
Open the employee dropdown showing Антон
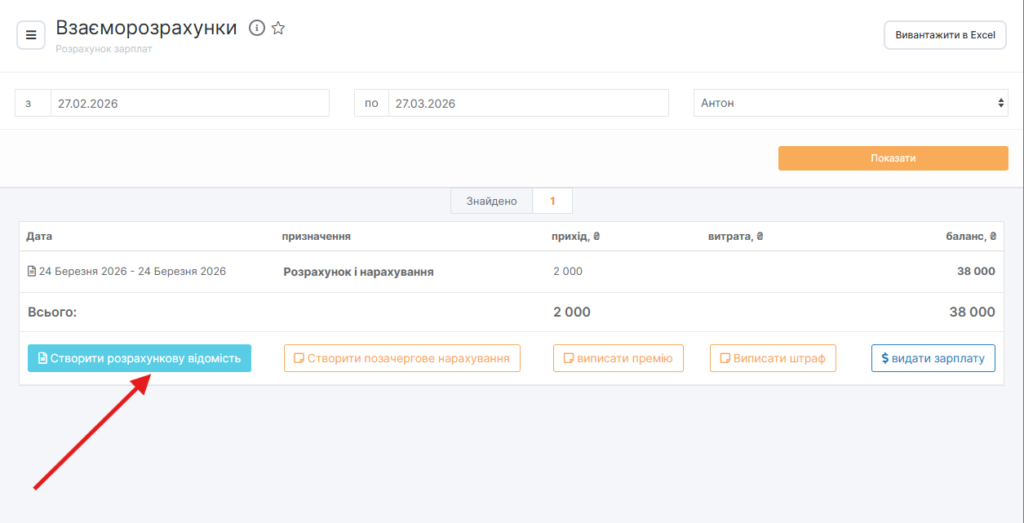point(851,103)
